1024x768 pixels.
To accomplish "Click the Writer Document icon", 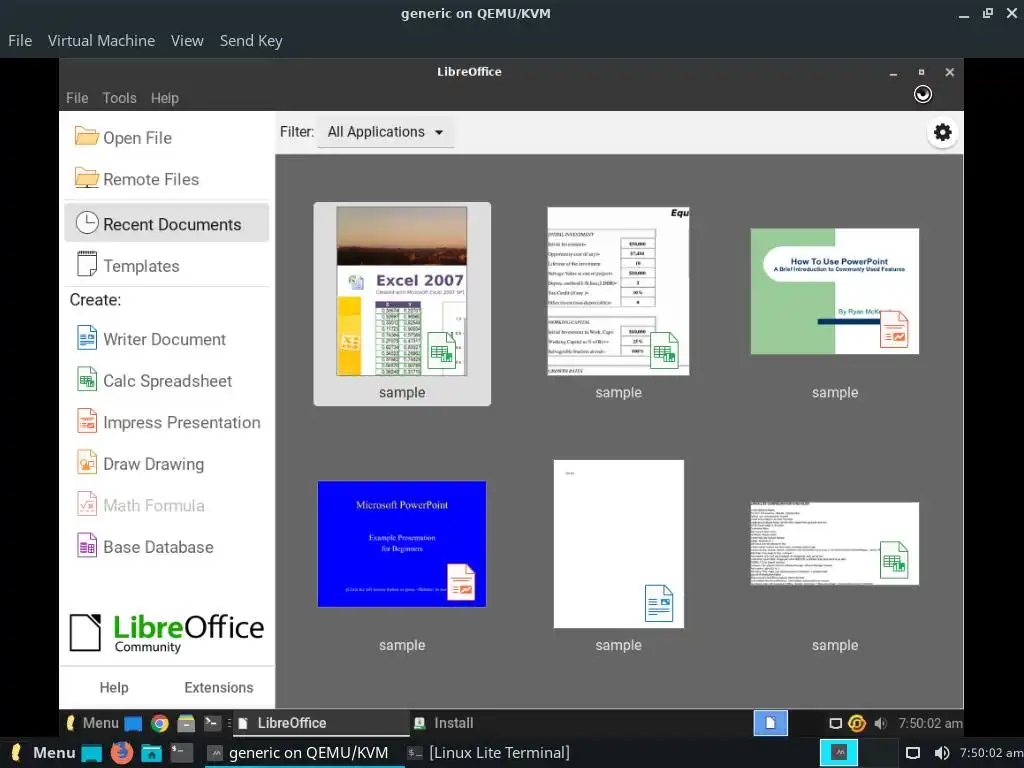I will click(86, 338).
